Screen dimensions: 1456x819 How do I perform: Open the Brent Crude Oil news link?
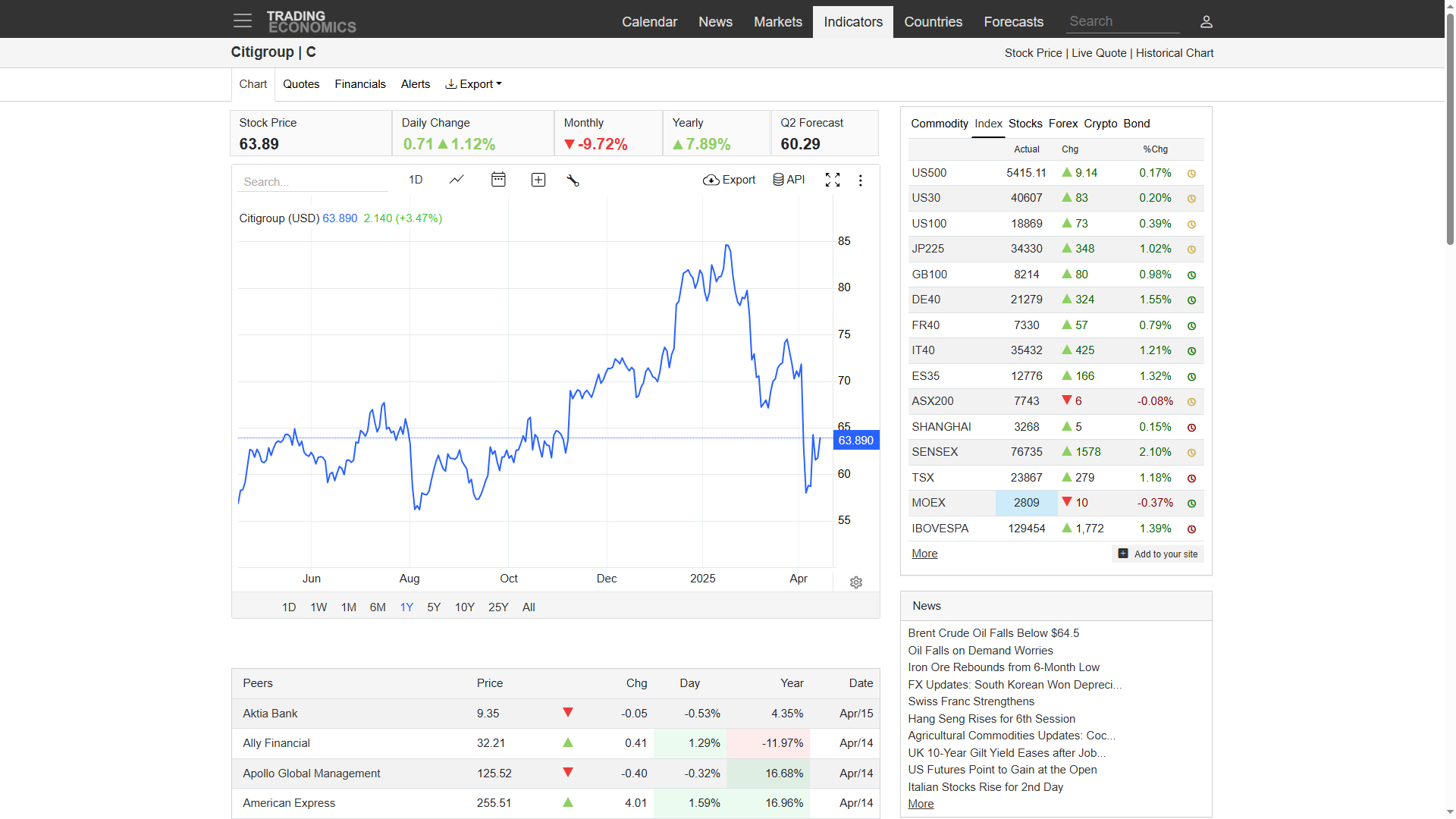coord(993,633)
